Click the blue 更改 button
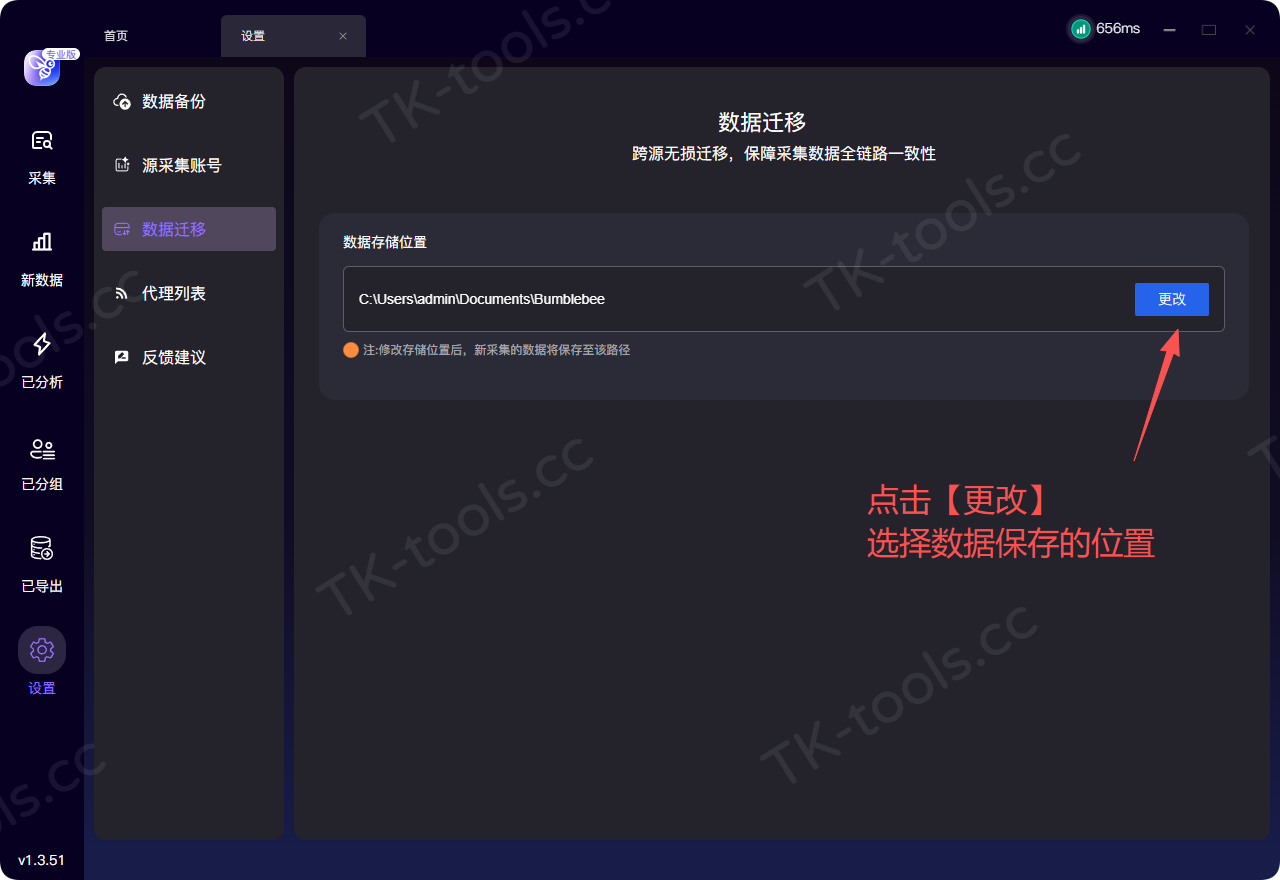 [x=1172, y=299]
